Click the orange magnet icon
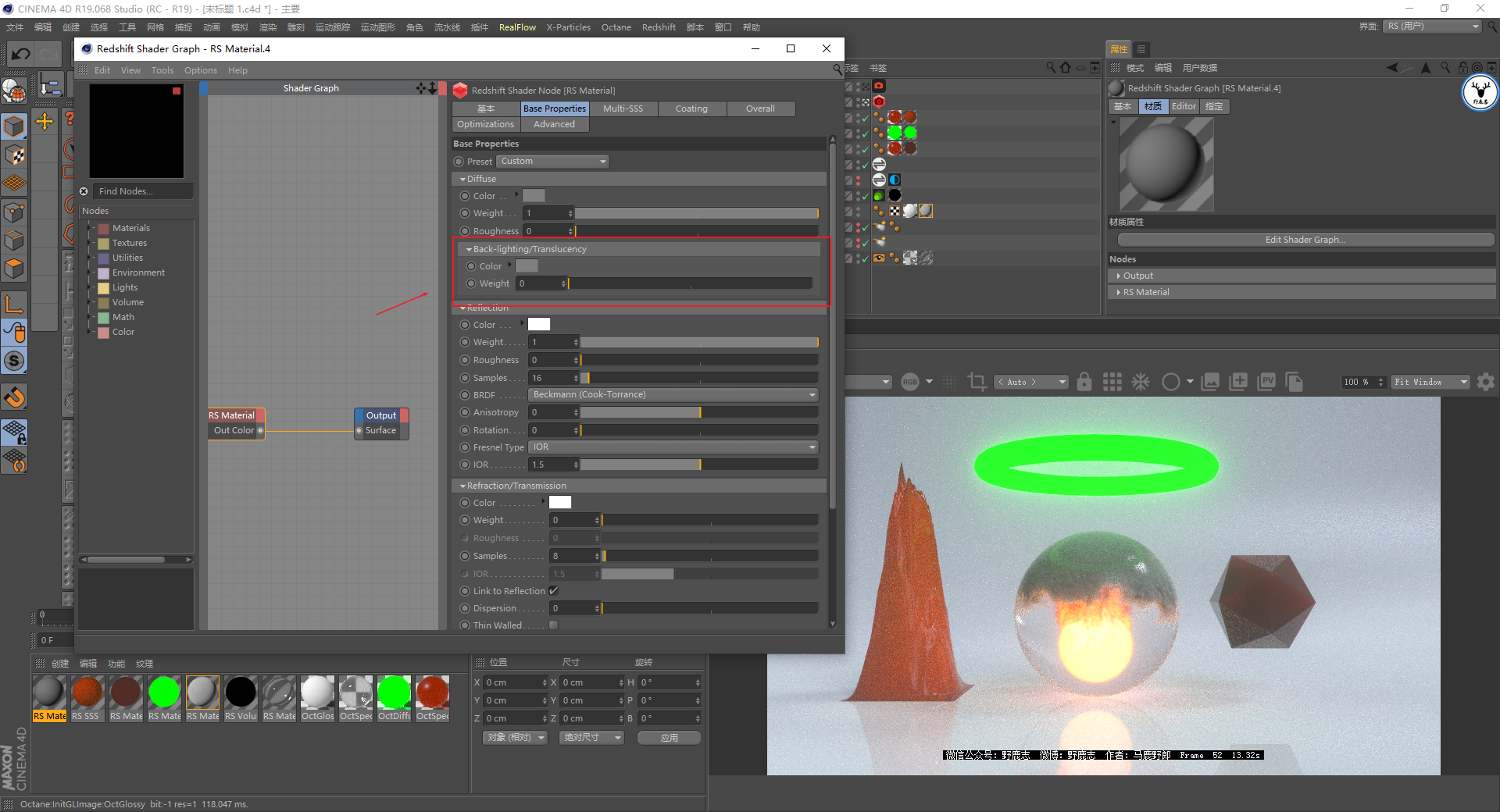1500x812 pixels. pyautogui.click(x=15, y=397)
